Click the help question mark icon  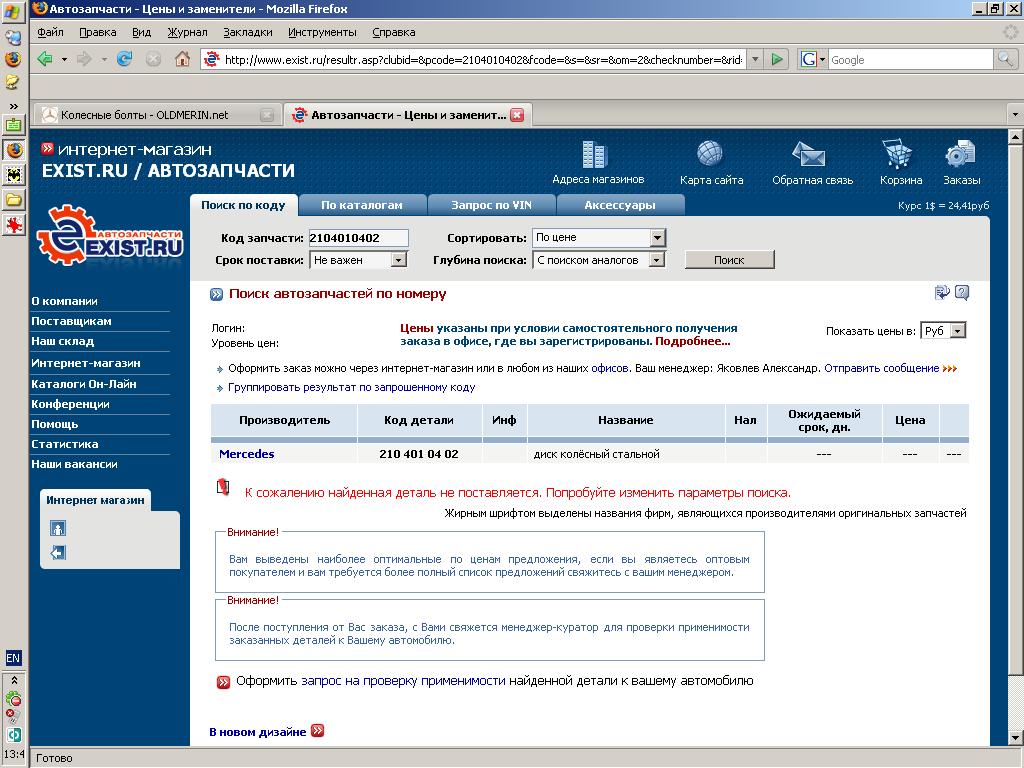click(962, 293)
